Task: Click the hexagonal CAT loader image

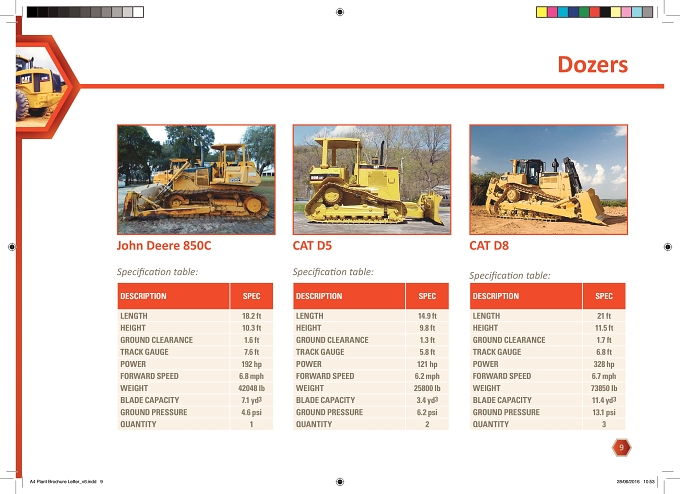Action: pyautogui.click(x=41, y=87)
